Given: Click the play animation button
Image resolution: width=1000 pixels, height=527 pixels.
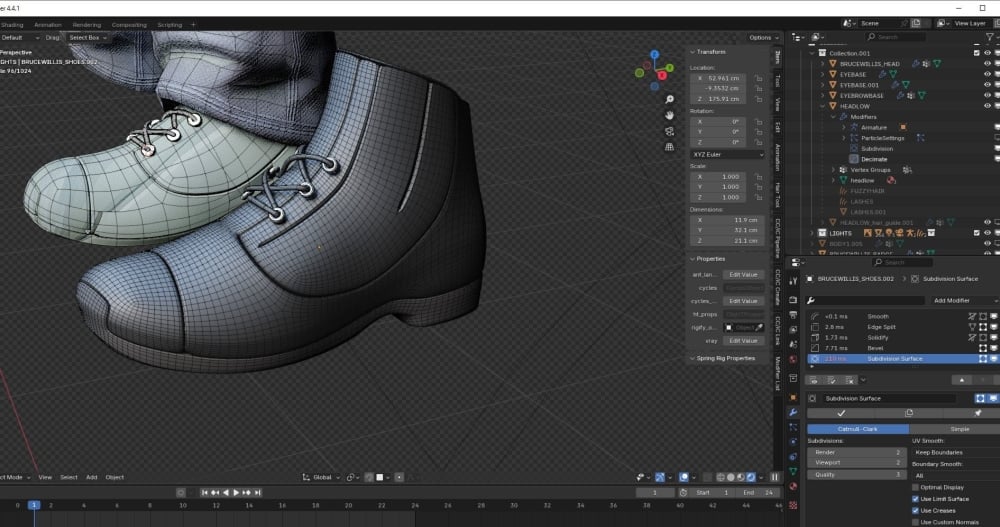Looking at the screenshot, I should point(236,492).
